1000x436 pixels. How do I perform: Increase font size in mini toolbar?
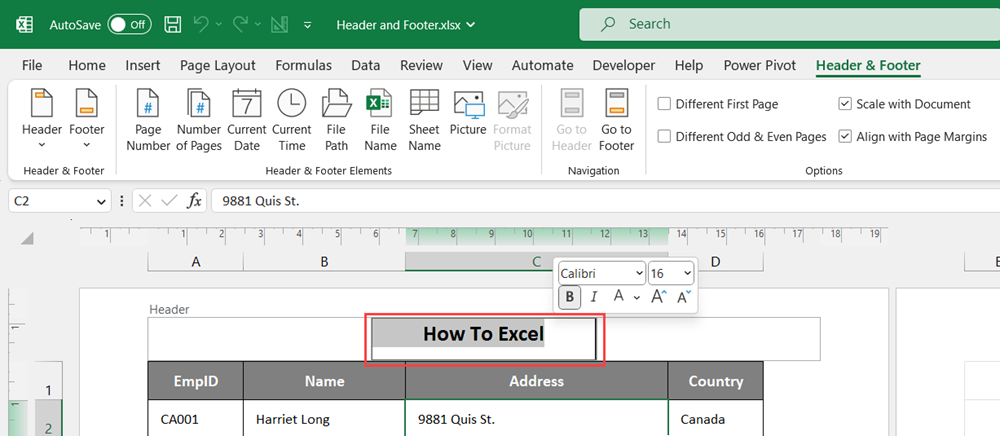pyautogui.click(x=659, y=296)
